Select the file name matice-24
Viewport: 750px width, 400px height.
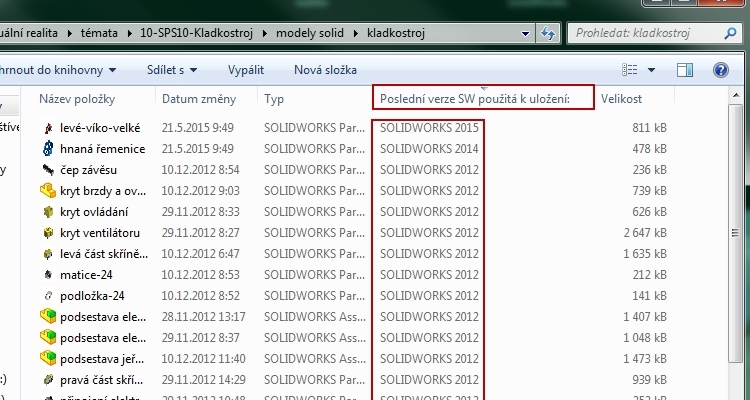pos(86,275)
